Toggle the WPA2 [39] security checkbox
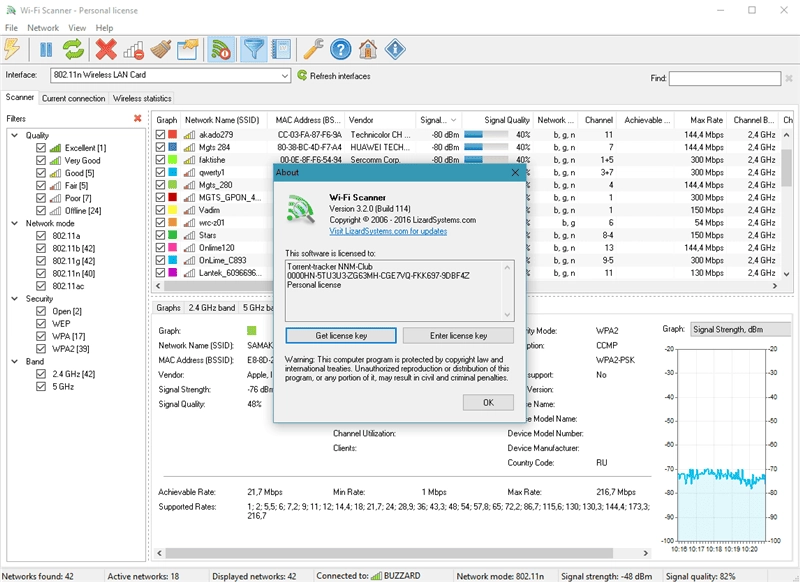 [x=41, y=349]
